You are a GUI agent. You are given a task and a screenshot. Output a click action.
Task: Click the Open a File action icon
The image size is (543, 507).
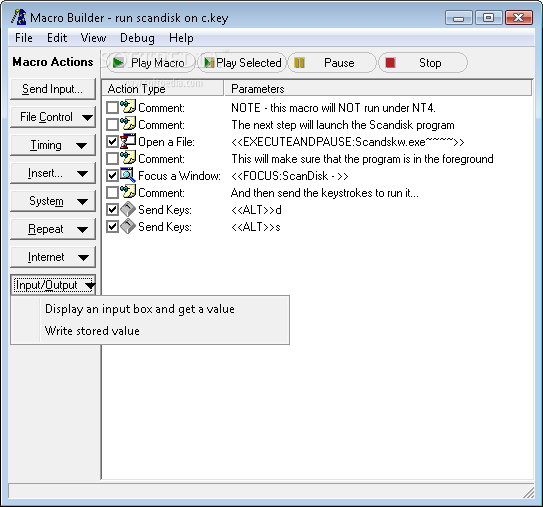point(128,141)
